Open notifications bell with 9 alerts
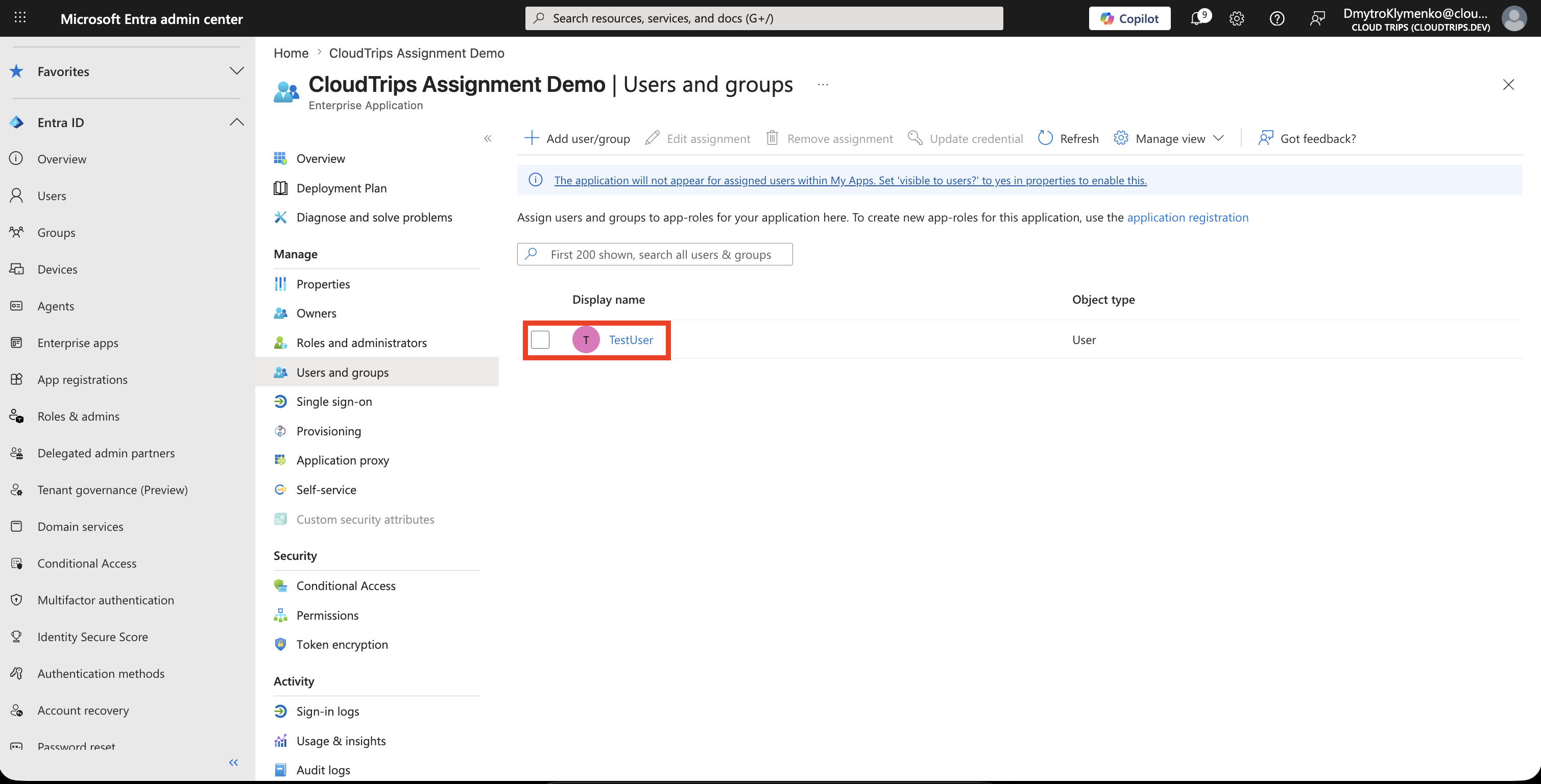The width and height of the screenshot is (1541, 784). point(1199,18)
